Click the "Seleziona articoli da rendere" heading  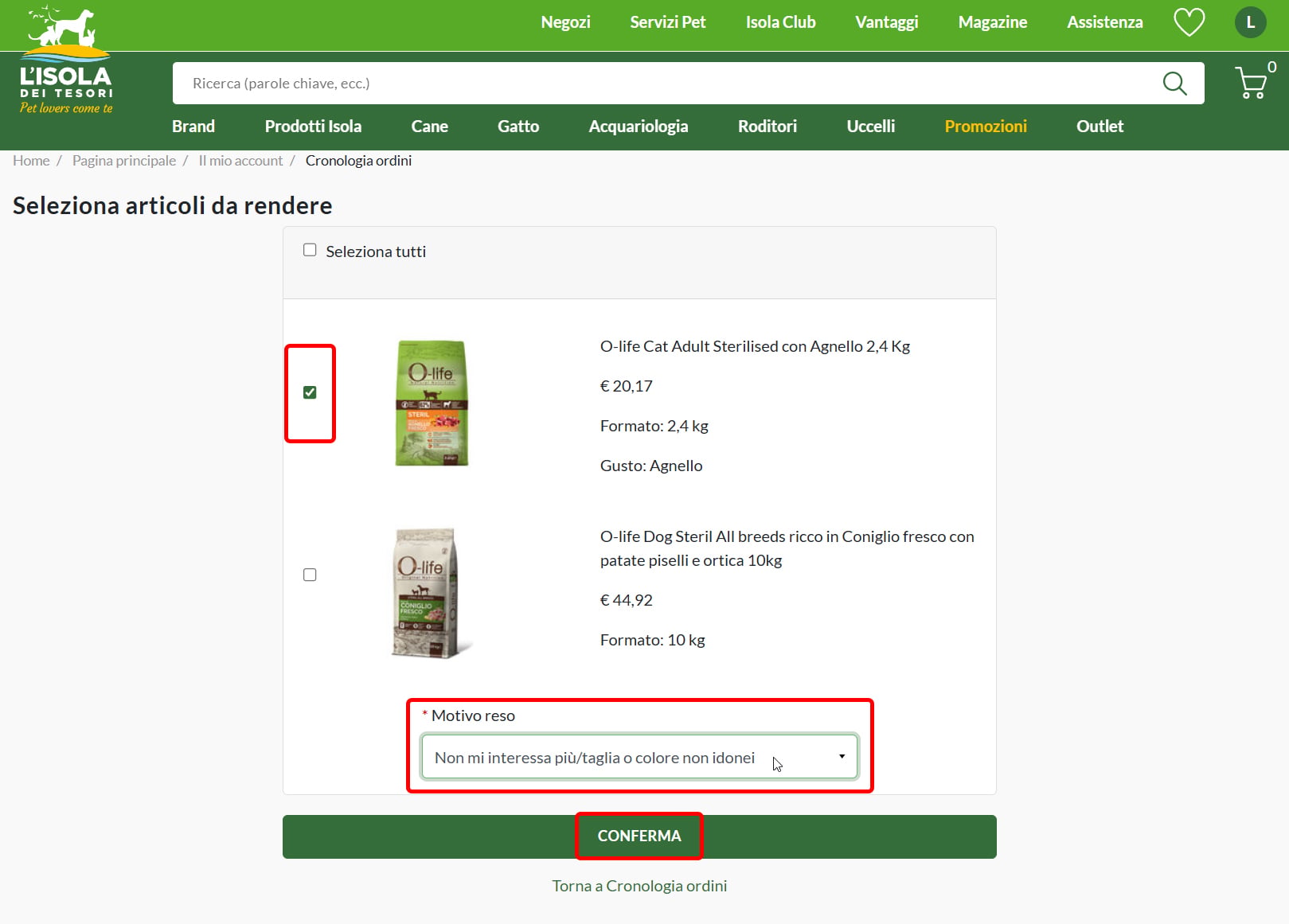[x=173, y=205]
